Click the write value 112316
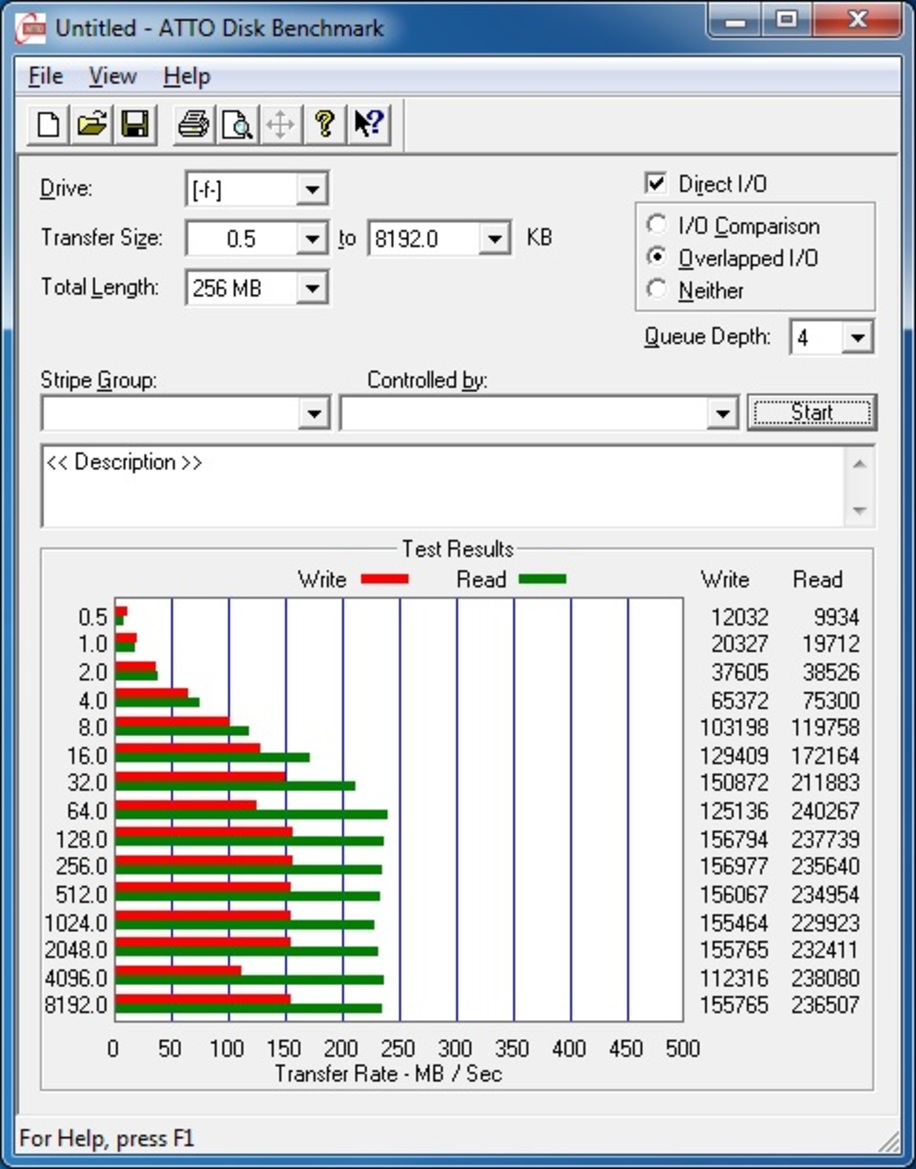Screen dimensions: 916x1169 click(733, 977)
